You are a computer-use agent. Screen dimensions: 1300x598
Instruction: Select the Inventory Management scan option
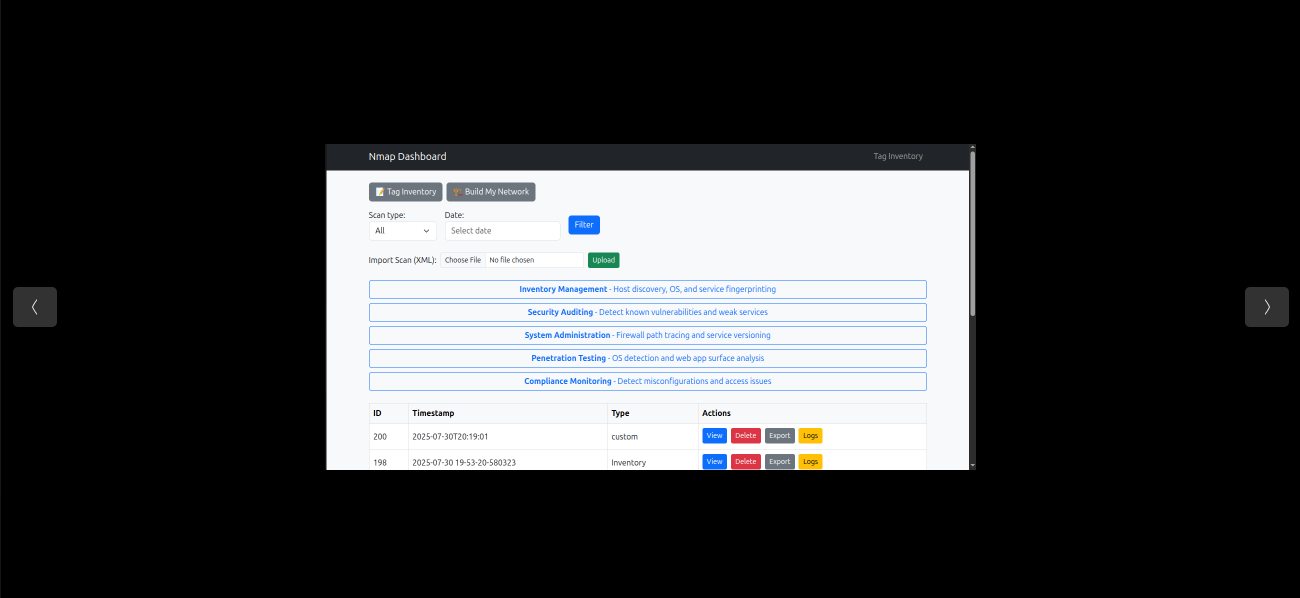click(647, 289)
